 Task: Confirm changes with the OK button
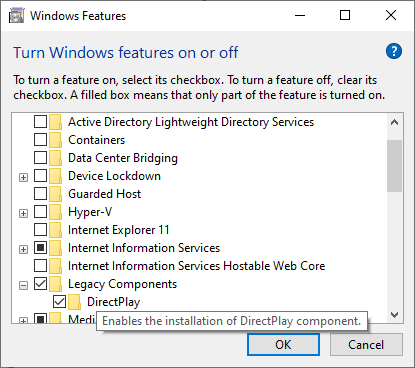(283, 345)
